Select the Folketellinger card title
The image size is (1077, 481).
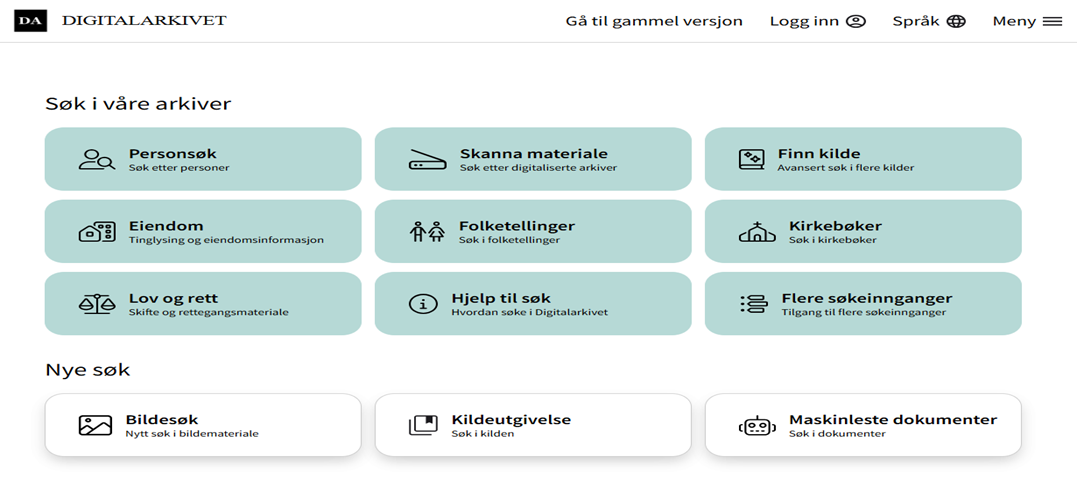click(516, 226)
